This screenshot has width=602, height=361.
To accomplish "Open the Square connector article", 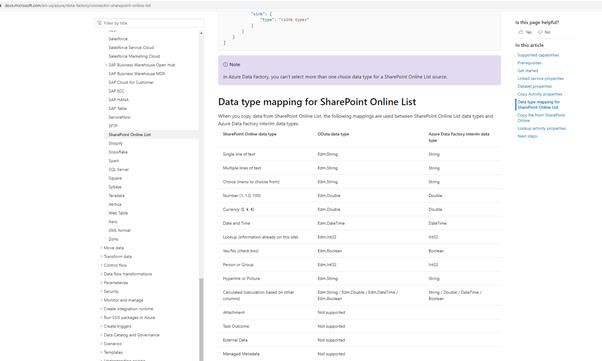I will [115, 178].
